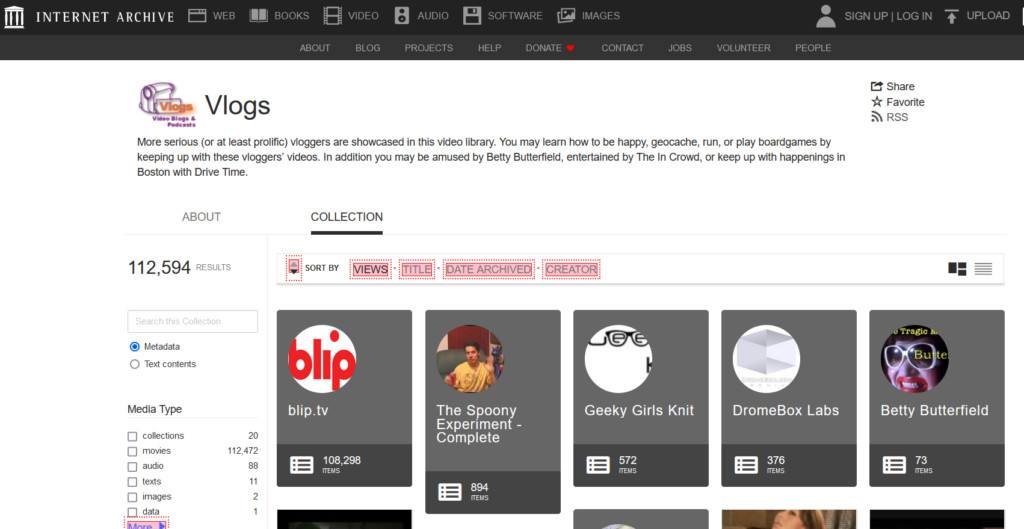Image resolution: width=1024 pixels, height=529 pixels.
Task: Click the DromeBox Labs title
Action: pyautogui.click(x=786, y=411)
